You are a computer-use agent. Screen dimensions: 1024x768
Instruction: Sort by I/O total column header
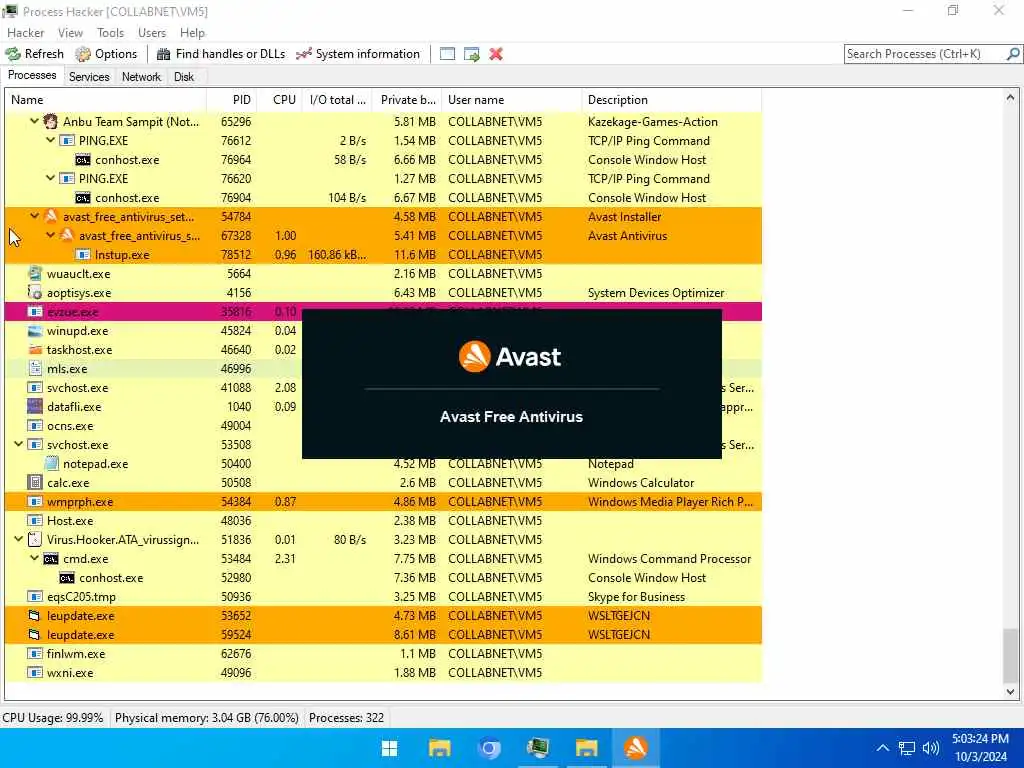click(337, 100)
